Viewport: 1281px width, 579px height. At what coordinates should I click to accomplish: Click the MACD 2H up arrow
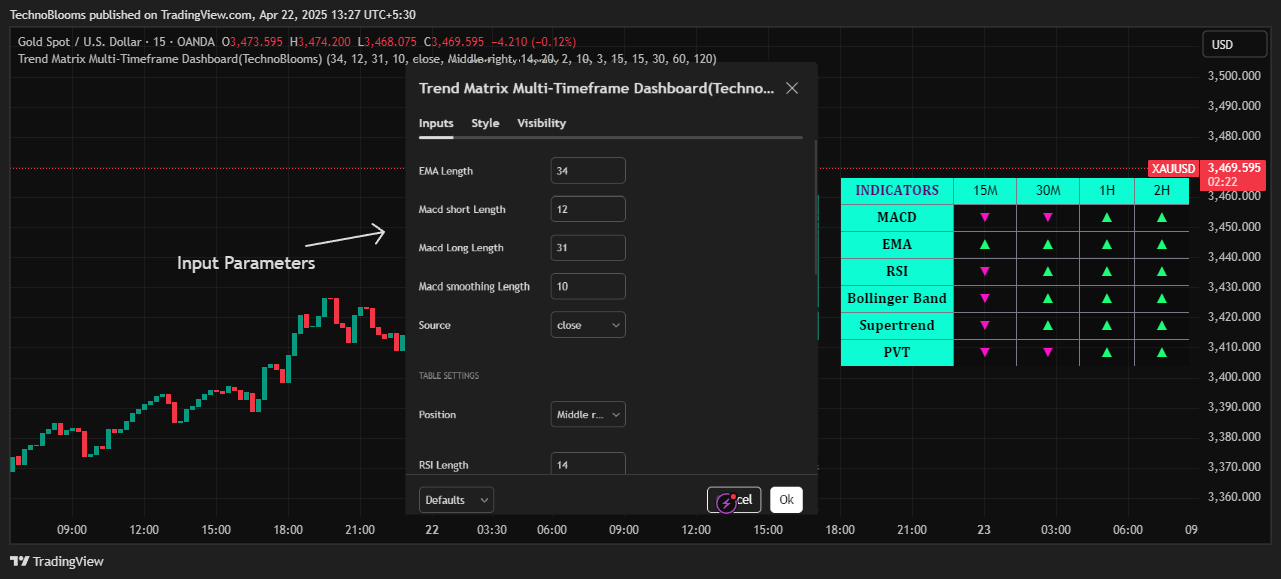[1162, 217]
